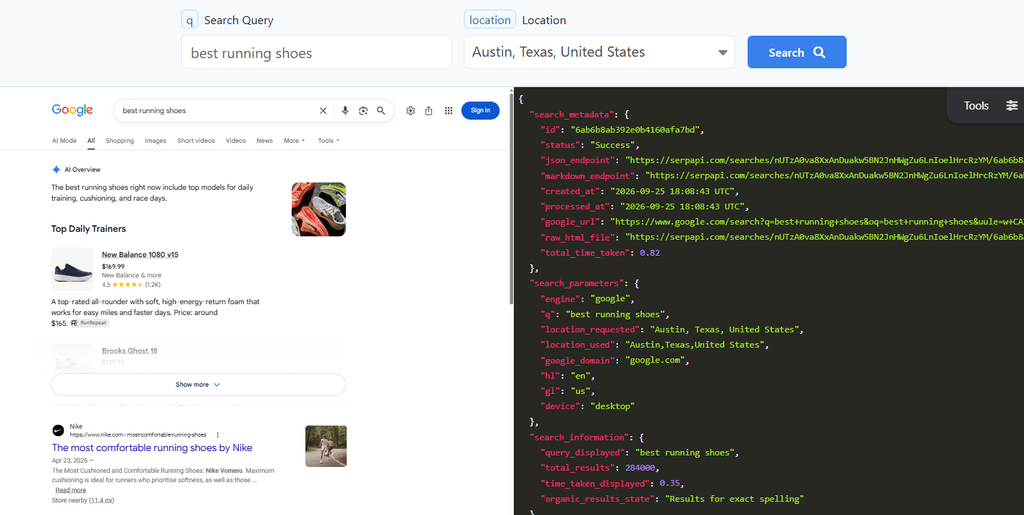Click the 'Top Daily Trainers' heading

(x=89, y=229)
